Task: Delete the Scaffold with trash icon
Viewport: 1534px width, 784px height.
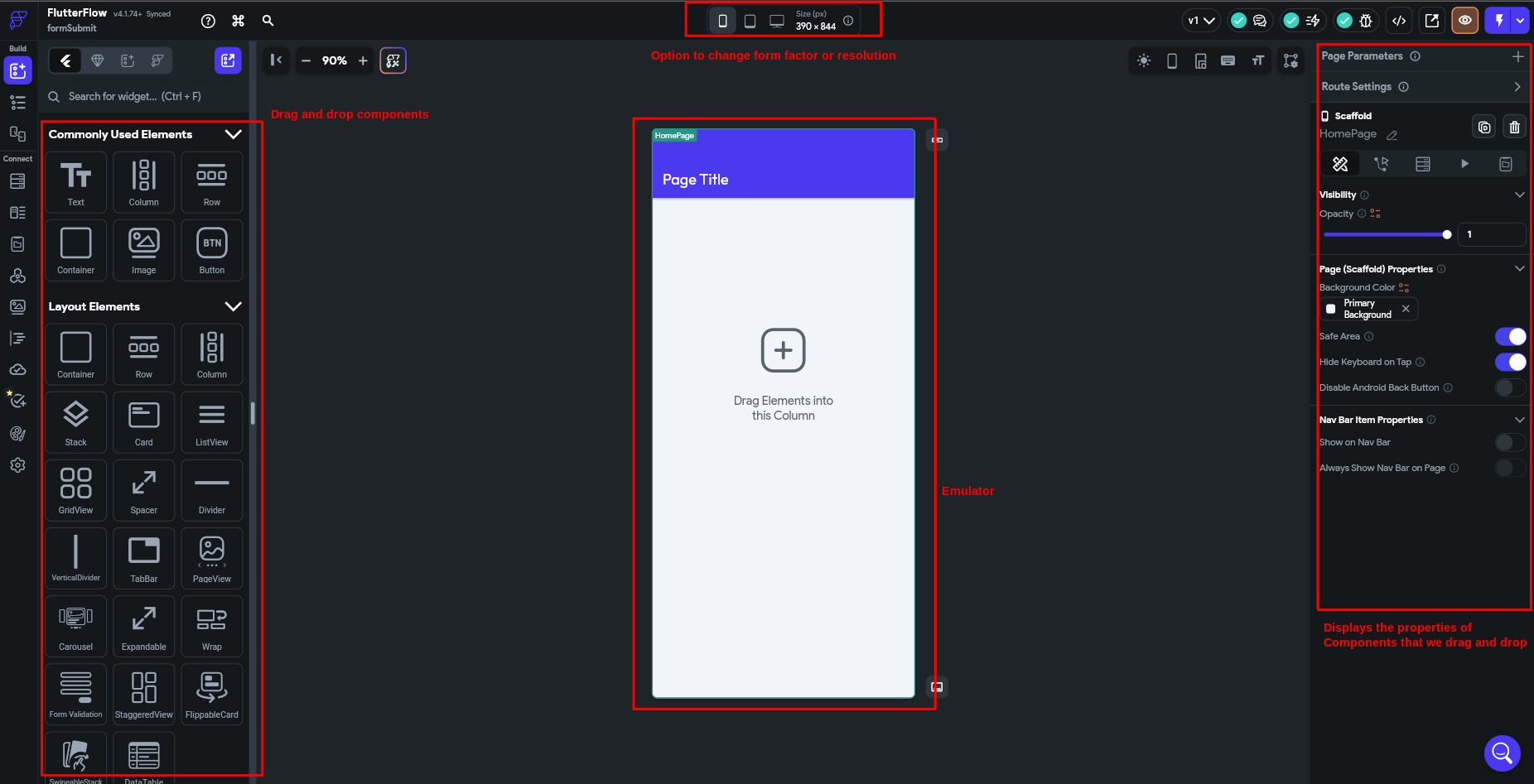Action: (x=1514, y=127)
